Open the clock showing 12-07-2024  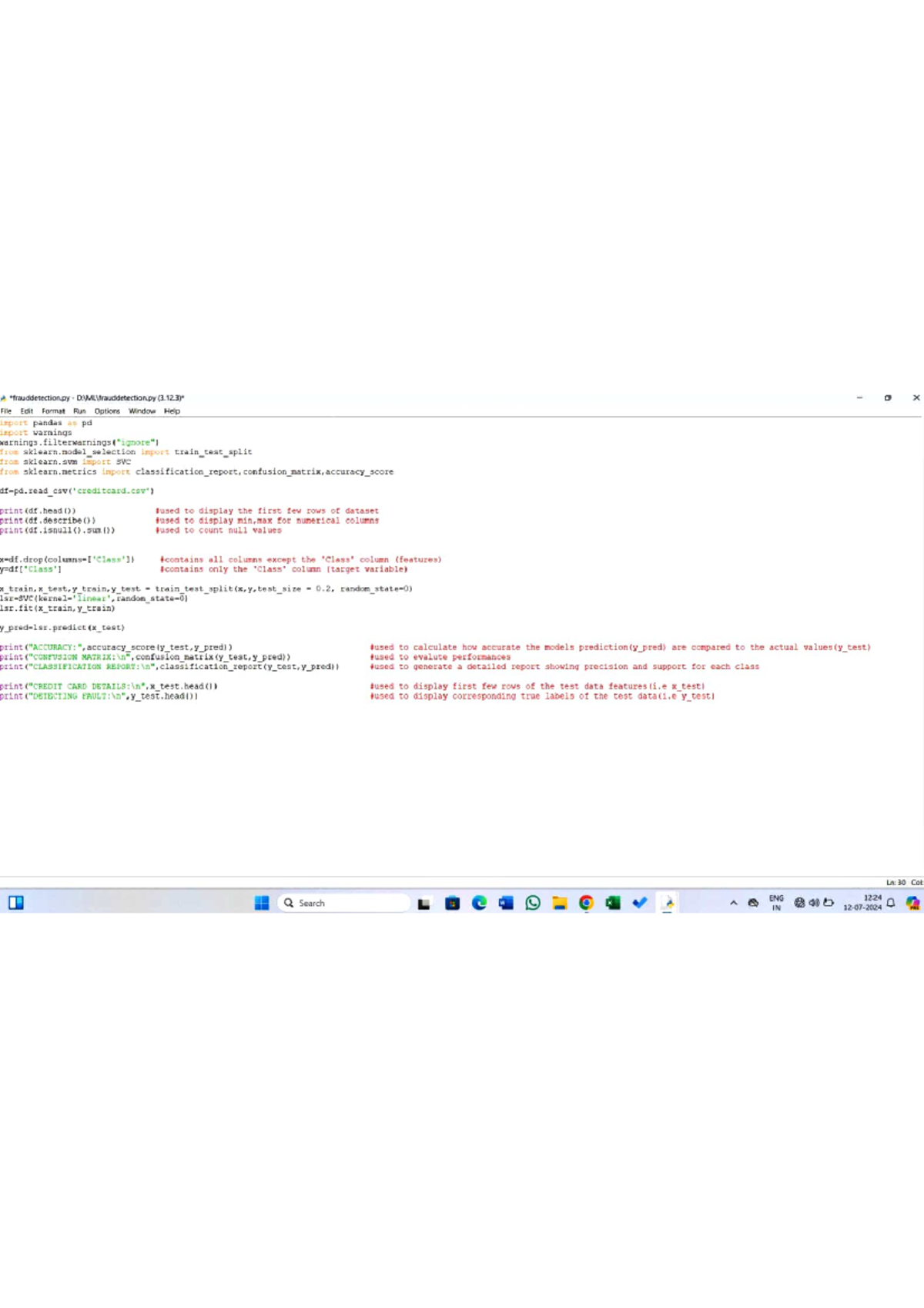click(862, 903)
